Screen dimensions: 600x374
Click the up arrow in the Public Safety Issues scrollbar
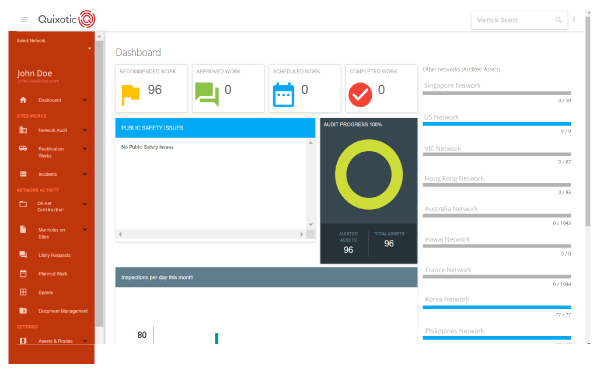(x=311, y=143)
